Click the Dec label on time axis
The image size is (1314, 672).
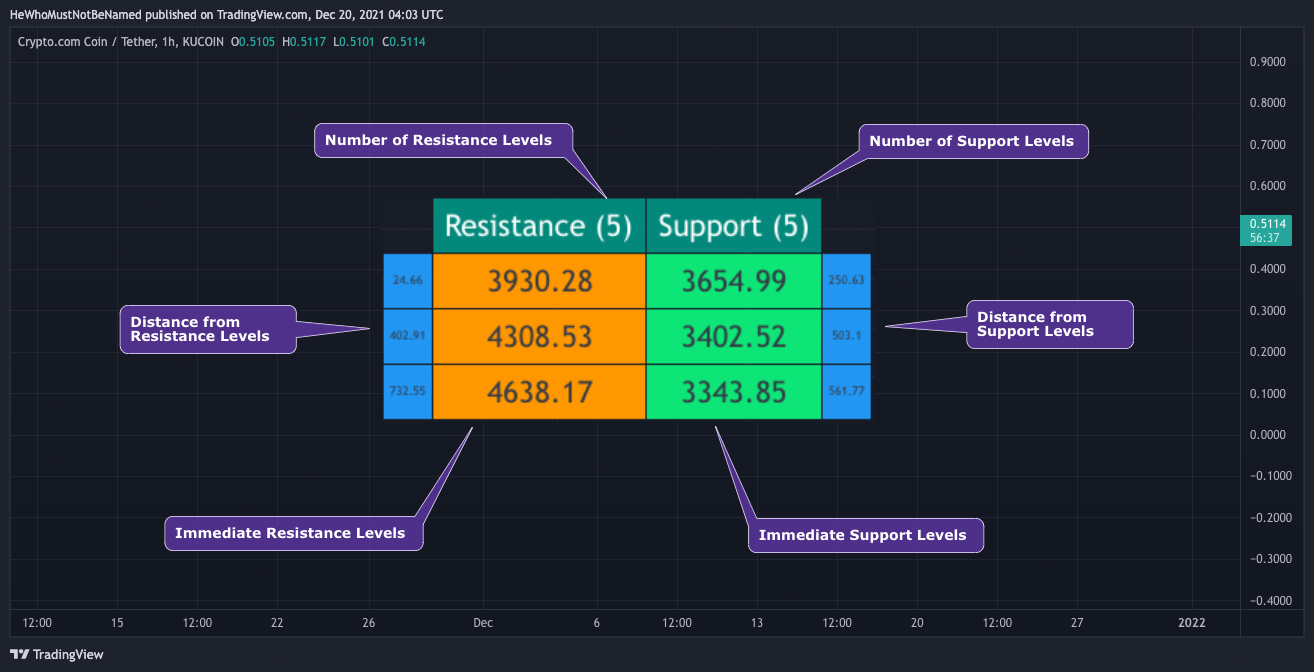tap(483, 623)
